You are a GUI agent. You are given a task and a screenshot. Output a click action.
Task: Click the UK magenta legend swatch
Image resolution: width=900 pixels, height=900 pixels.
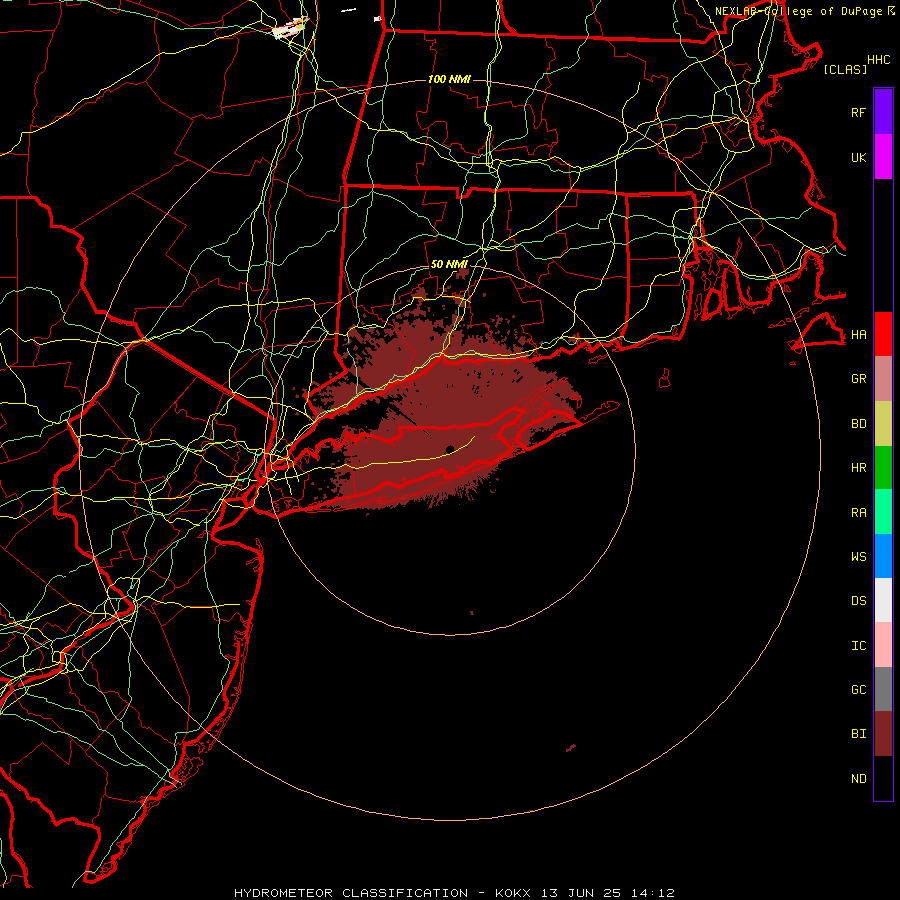(x=883, y=157)
